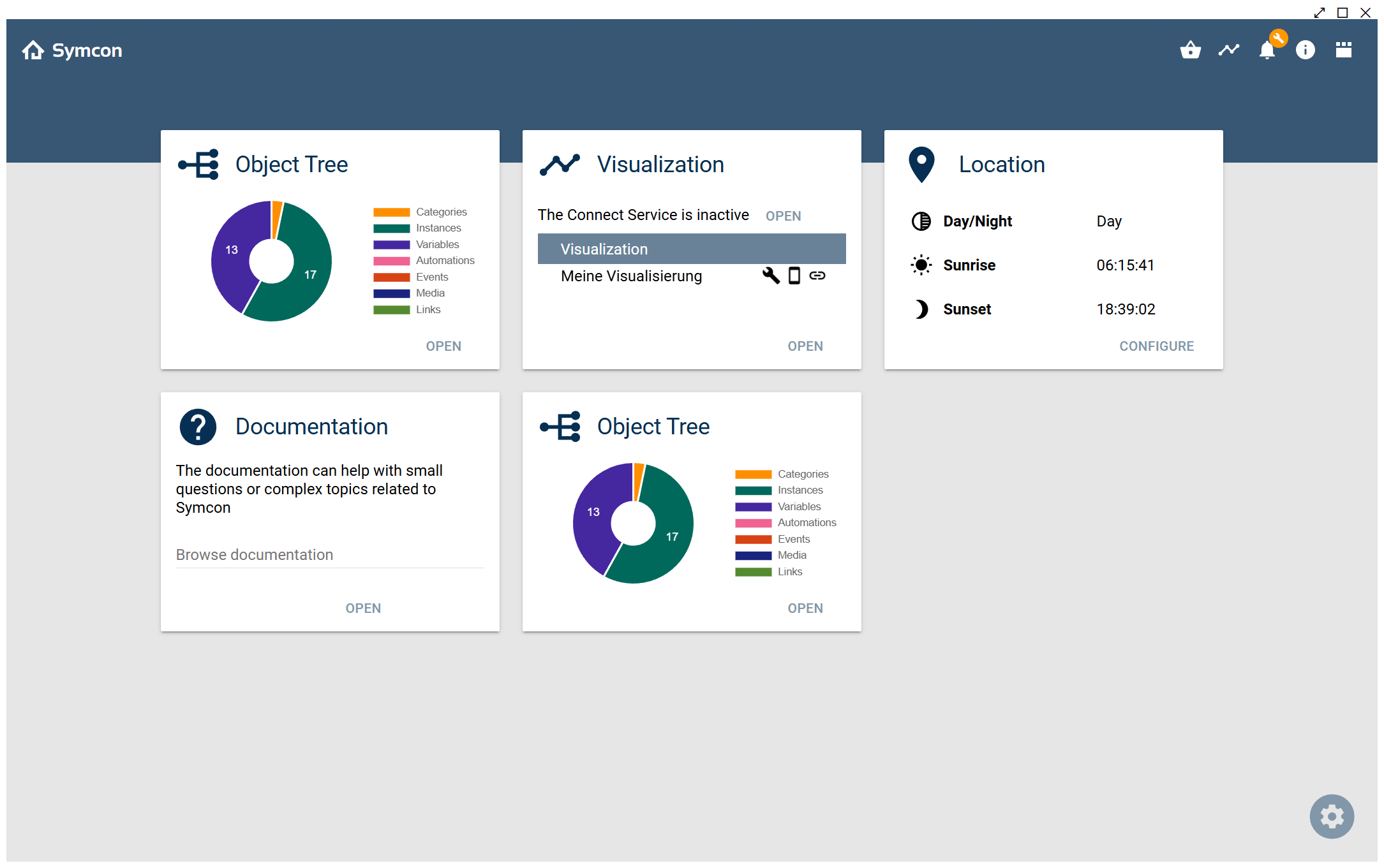Open the settings gear floating button
1384x868 pixels.
pyautogui.click(x=1332, y=816)
